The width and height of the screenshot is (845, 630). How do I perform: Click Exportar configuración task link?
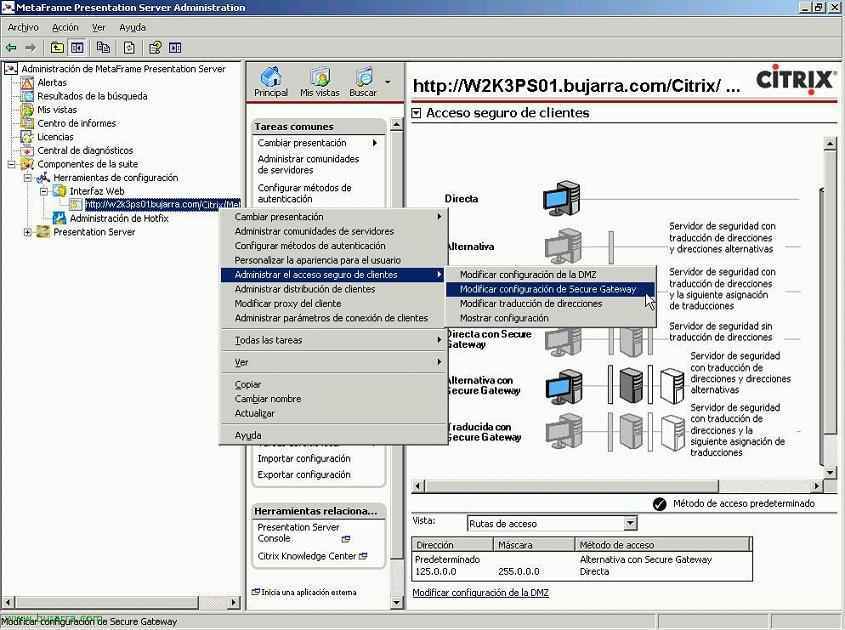coord(304,475)
